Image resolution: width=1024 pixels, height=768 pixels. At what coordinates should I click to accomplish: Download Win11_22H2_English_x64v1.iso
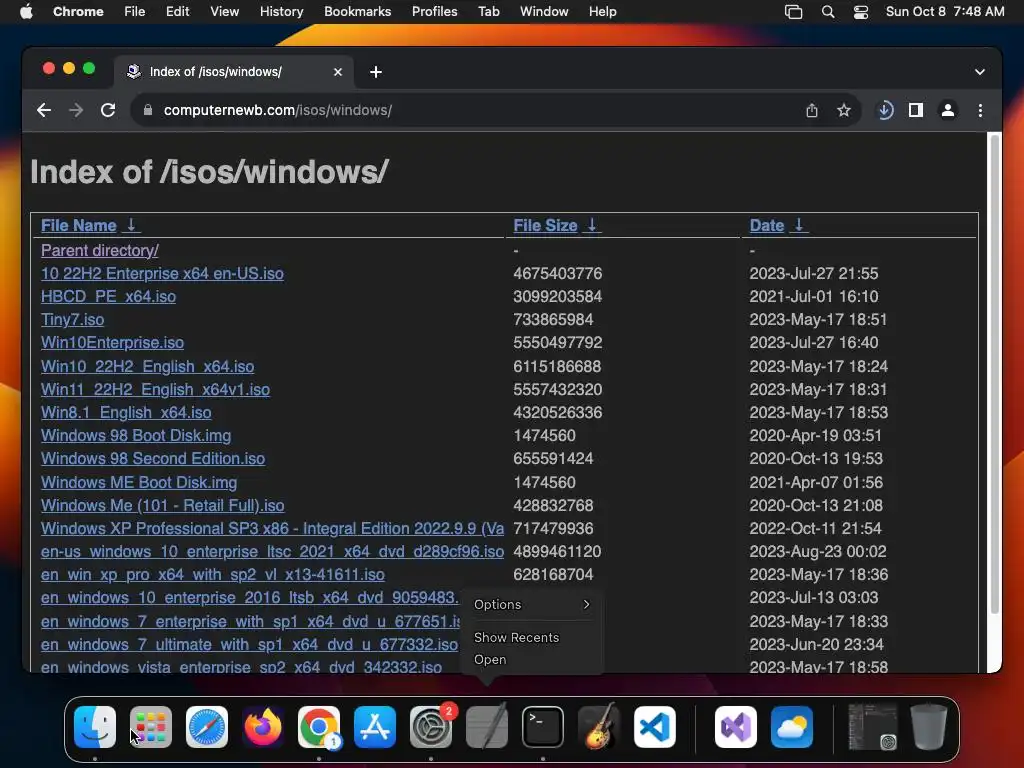pyautogui.click(x=155, y=389)
